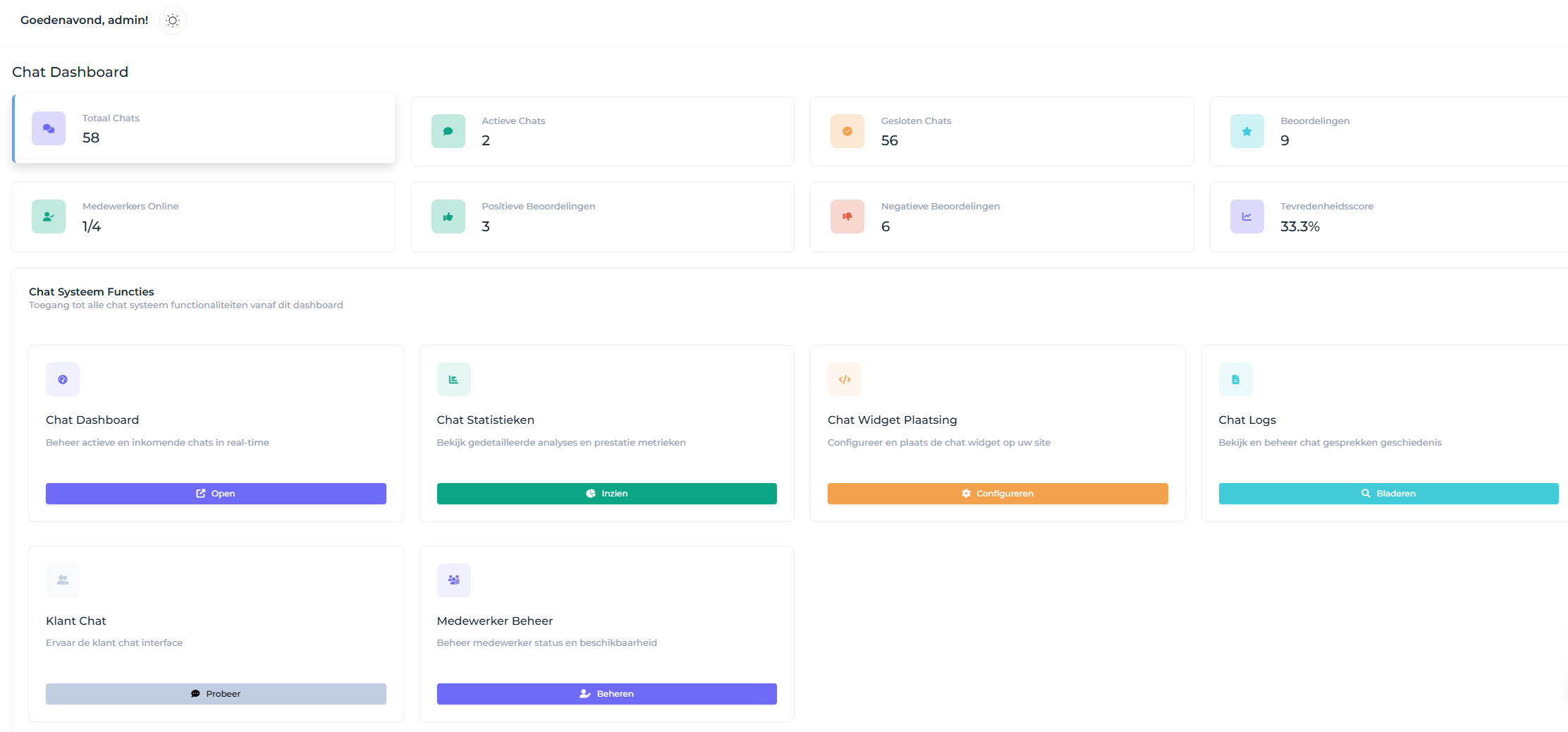1568x732 pixels.
Task: Click the Medewerkers Online agent icon
Action: tap(48, 216)
